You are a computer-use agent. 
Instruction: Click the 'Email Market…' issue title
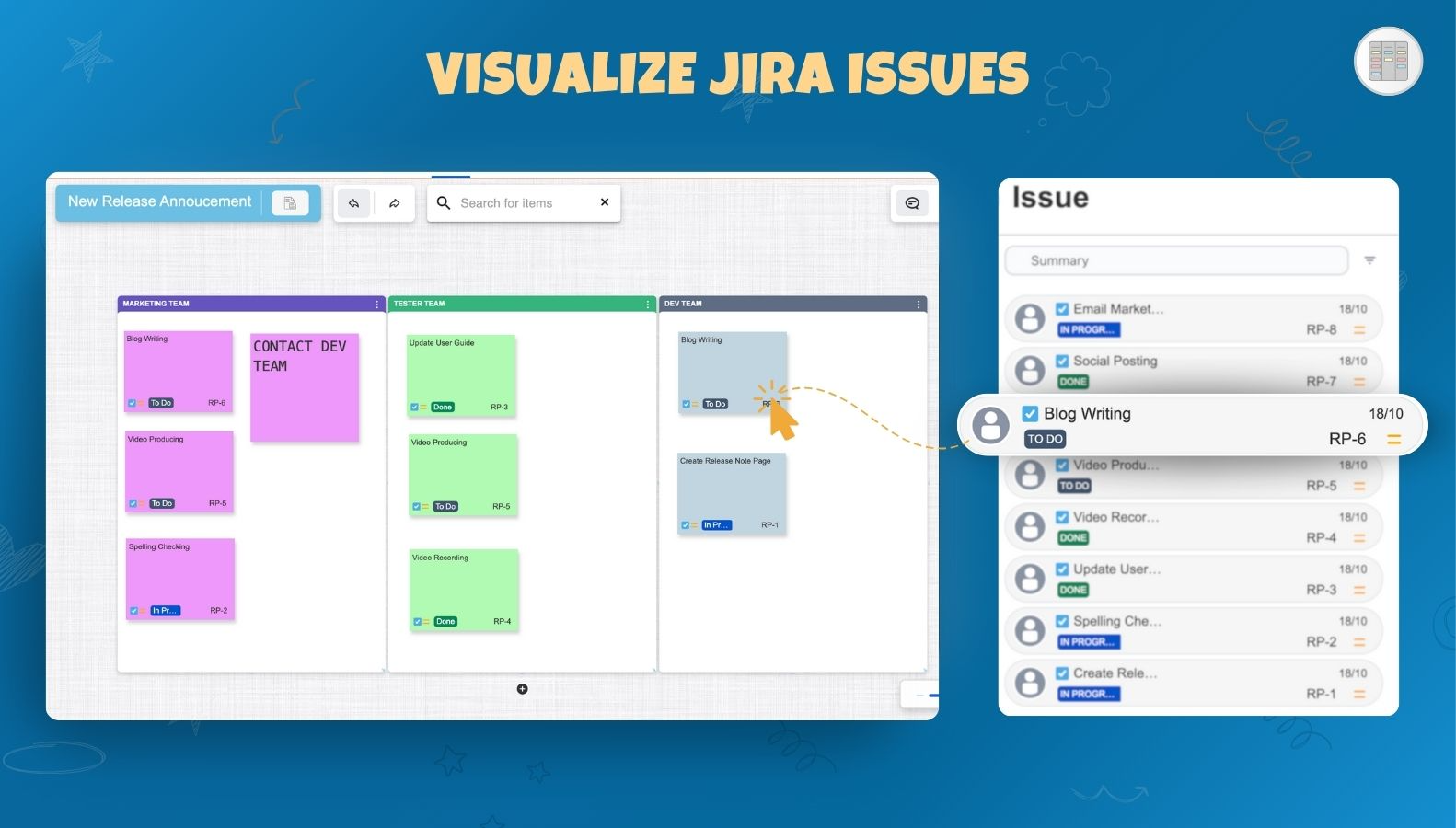(x=1118, y=309)
